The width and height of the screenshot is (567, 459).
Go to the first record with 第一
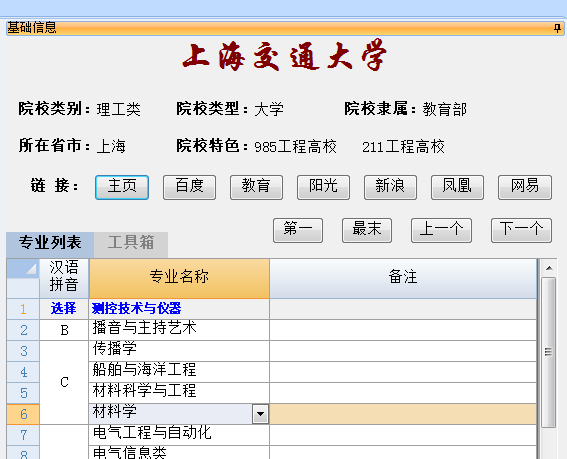298,230
